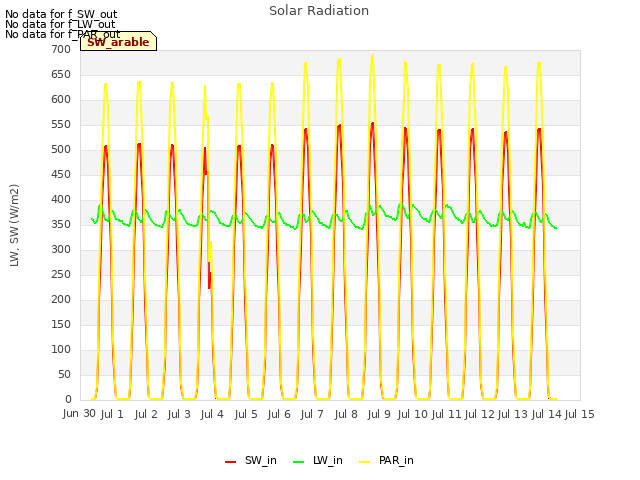Click the Jul 9 x-axis tick label
The width and height of the screenshot is (640, 480).
(379, 414)
